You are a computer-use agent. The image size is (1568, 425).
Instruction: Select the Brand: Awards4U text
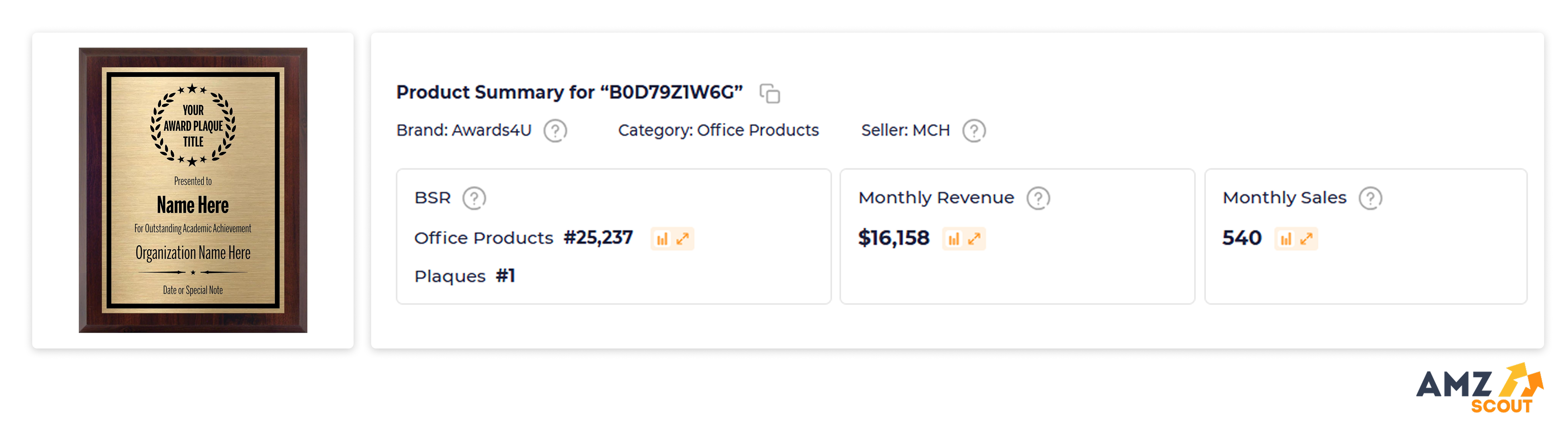click(x=464, y=131)
